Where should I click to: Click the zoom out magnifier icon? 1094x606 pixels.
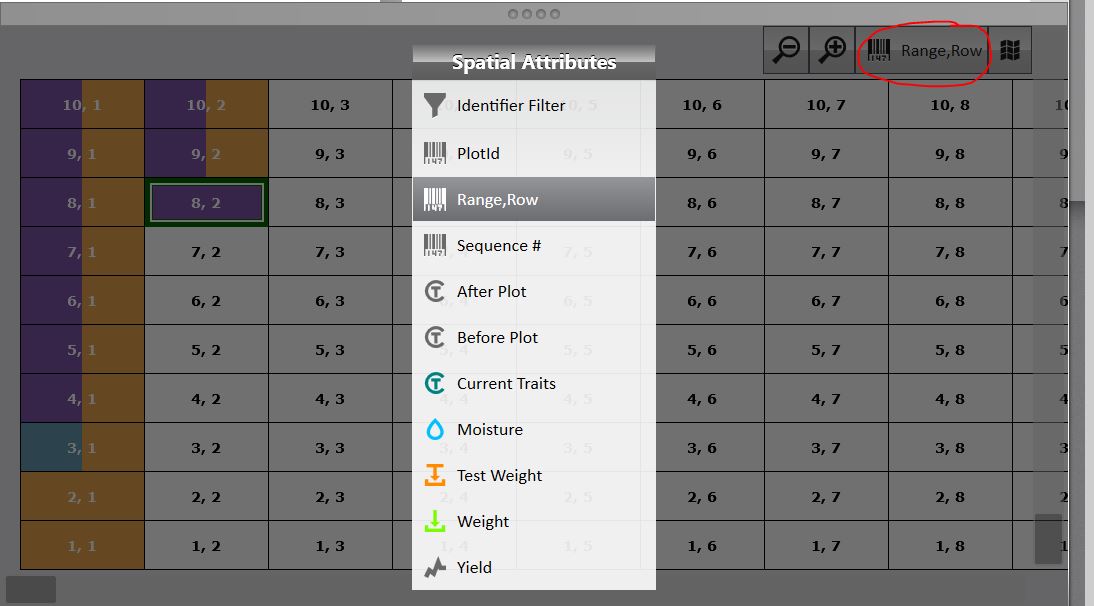pyautogui.click(x=787, y=50)
